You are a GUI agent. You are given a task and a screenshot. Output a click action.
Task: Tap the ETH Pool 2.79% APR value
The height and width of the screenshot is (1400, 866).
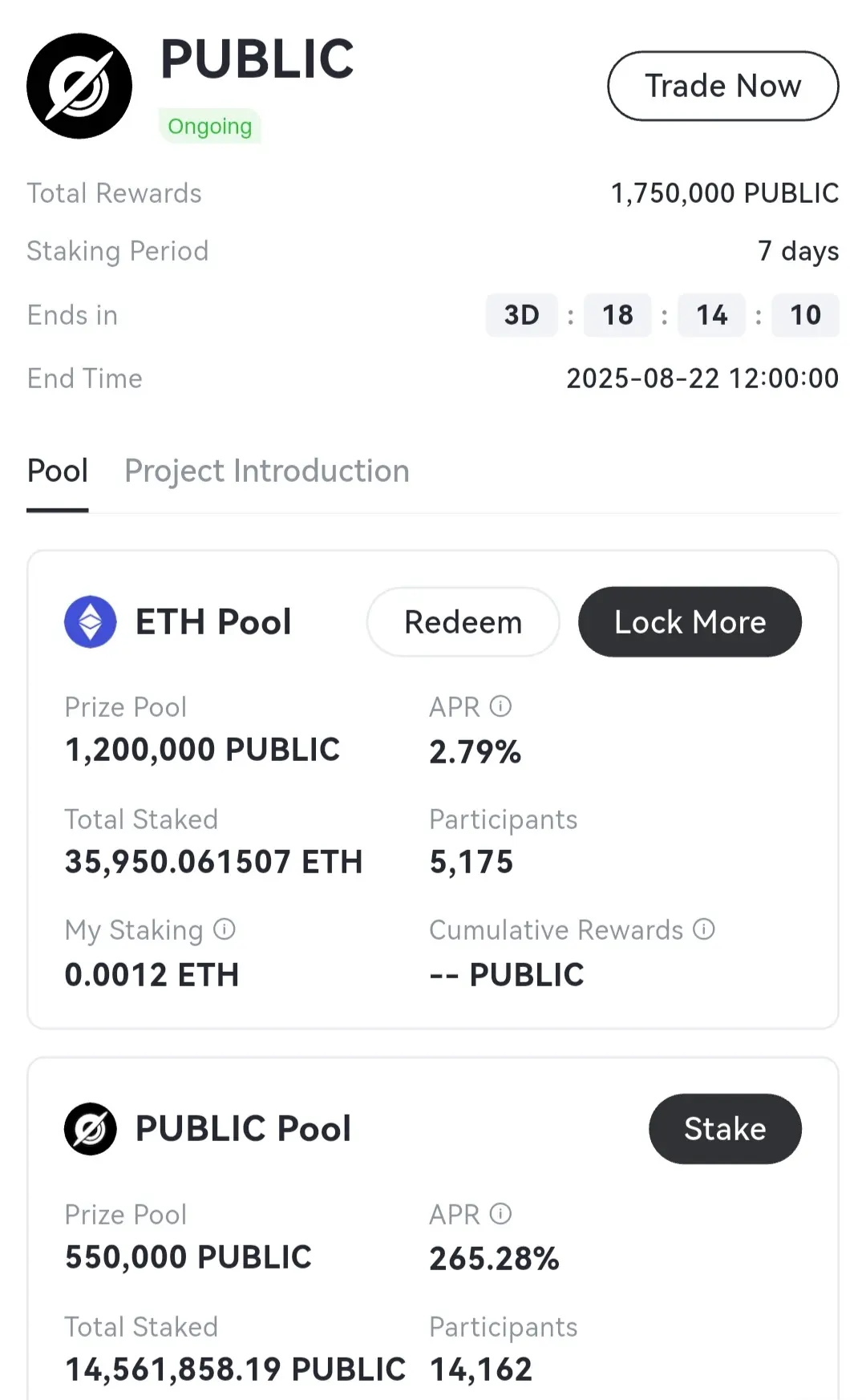click(475, 752)
